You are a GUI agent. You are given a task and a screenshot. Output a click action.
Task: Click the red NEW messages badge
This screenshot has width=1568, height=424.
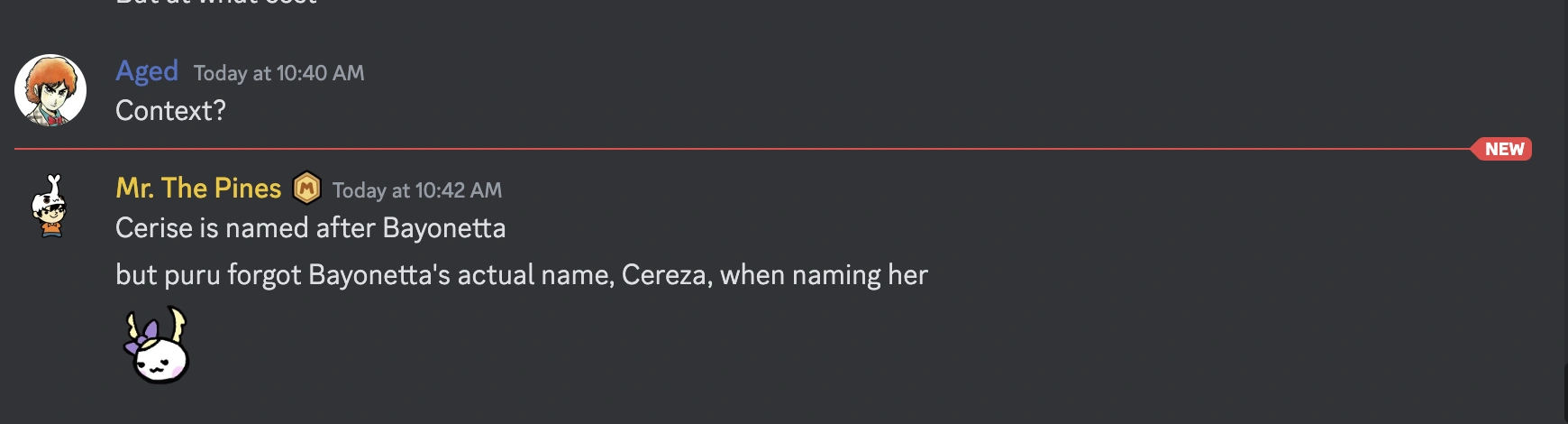tap(1503, 149)
